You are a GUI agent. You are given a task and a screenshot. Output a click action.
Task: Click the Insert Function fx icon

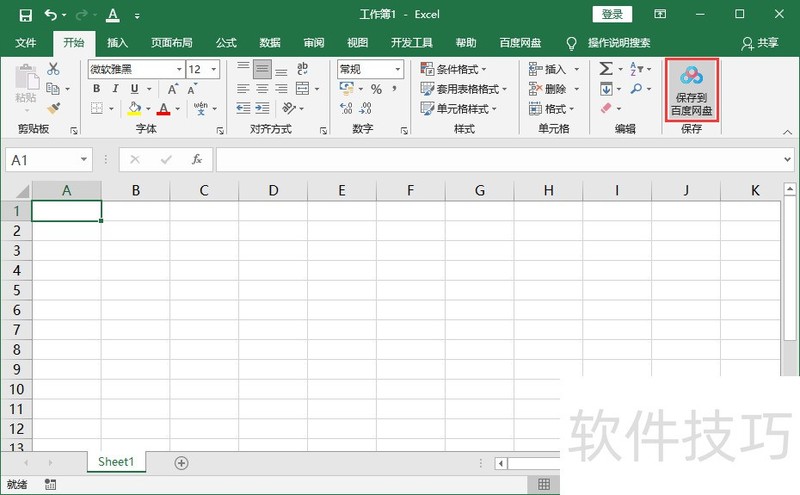(197, 160)
